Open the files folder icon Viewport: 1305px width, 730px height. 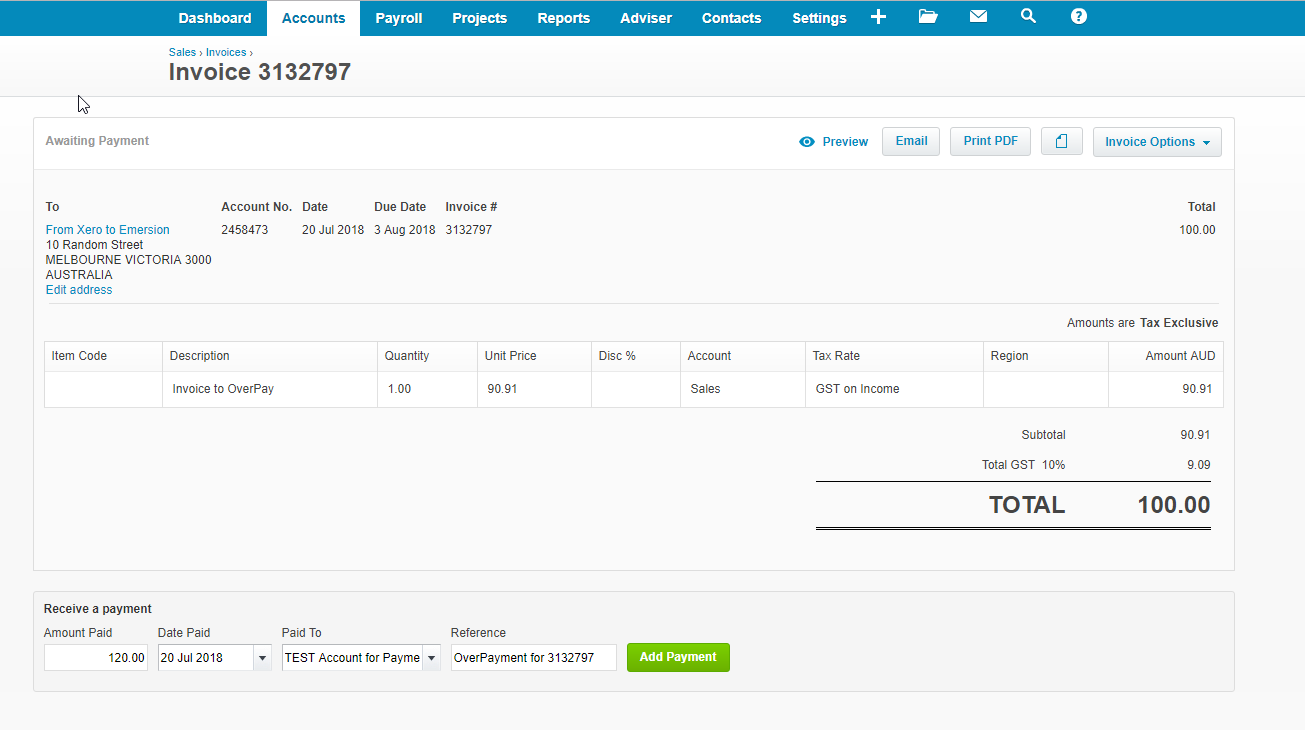(x=928, y=17)
